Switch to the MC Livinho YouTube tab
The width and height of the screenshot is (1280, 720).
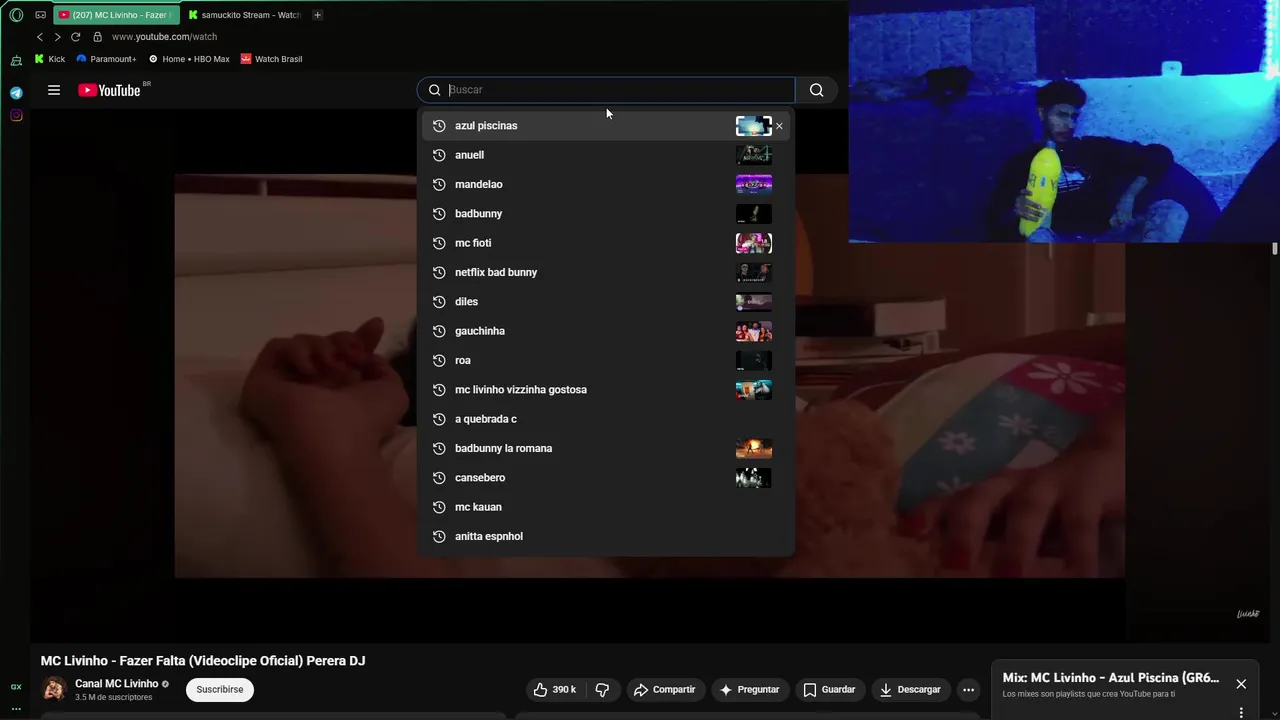pyautogui.click(x=115, y=15)
